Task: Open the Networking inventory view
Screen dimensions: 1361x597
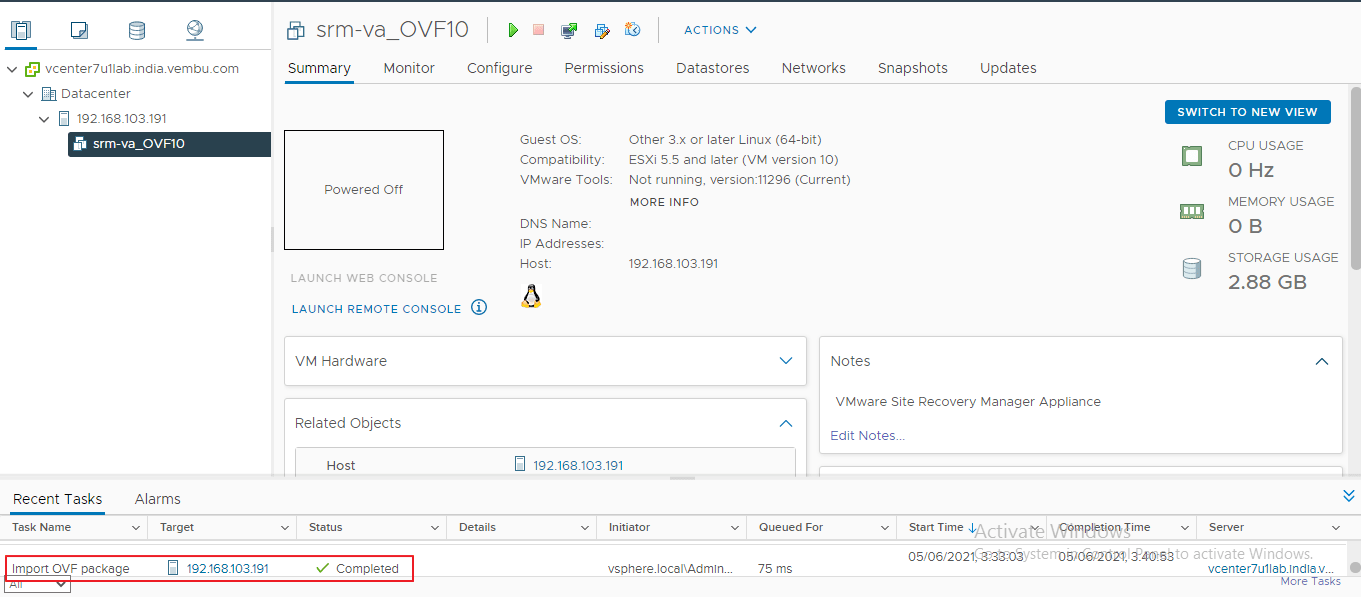Action: click(x=195, y=31)
